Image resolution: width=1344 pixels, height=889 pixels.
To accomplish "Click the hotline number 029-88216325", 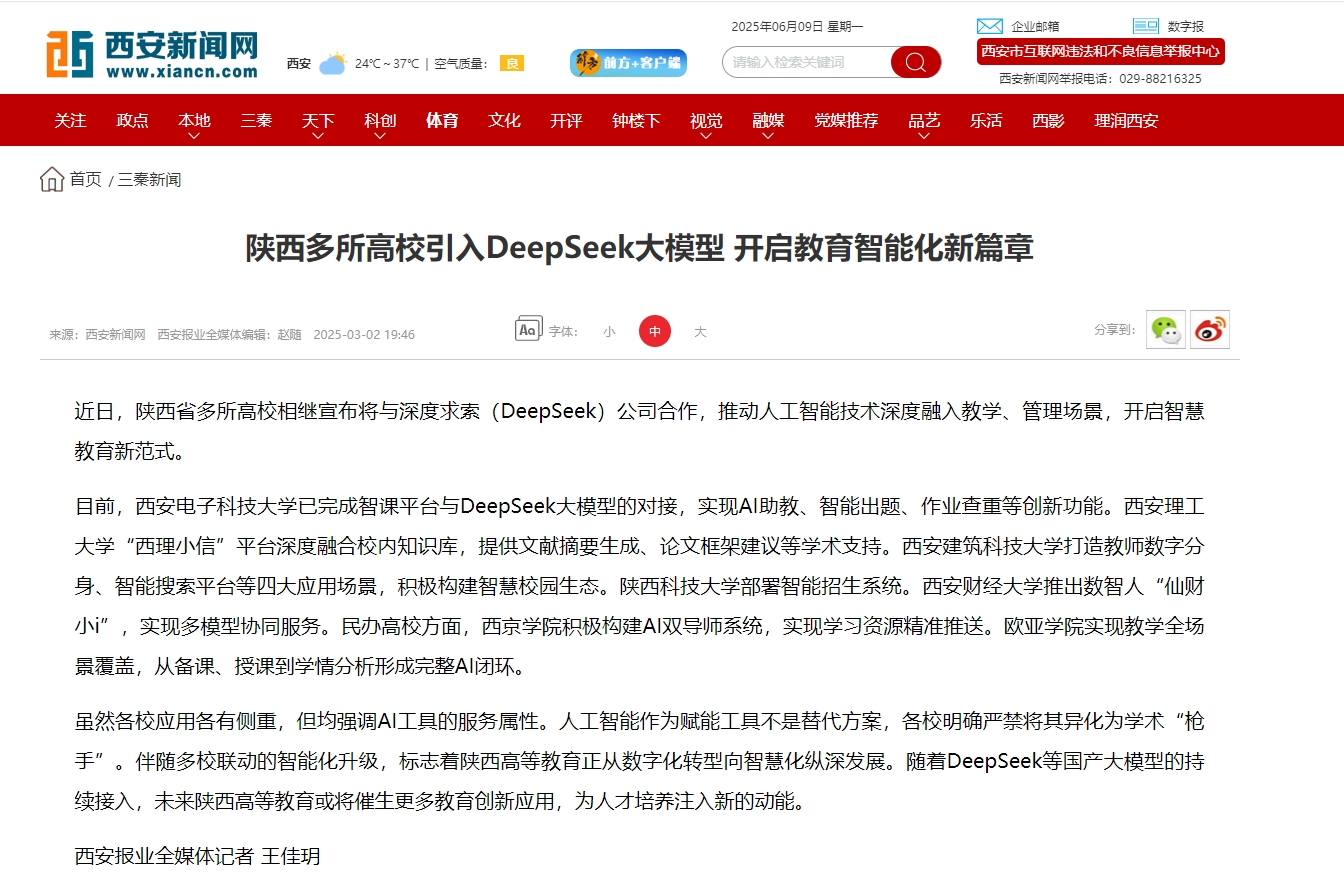I will click(1160, 78).
